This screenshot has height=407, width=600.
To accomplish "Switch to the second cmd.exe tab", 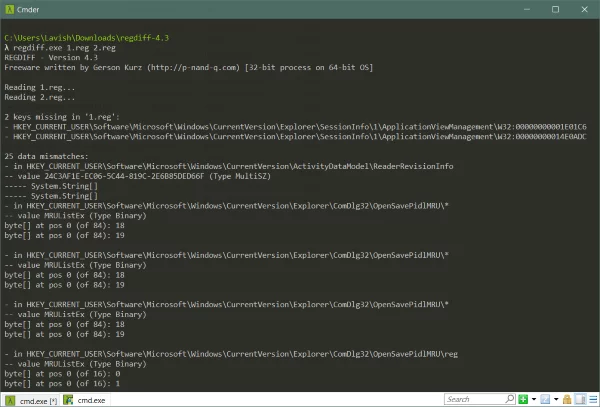I will [x=87, y=400].
